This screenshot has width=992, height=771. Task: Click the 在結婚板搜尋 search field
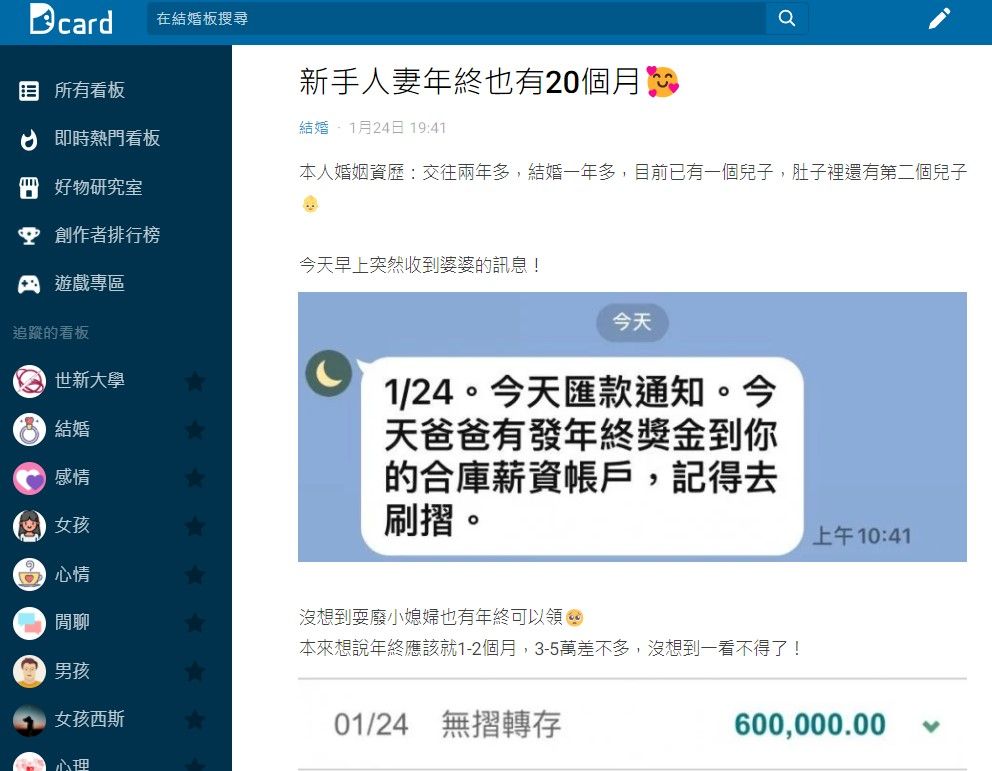(456, 18)
